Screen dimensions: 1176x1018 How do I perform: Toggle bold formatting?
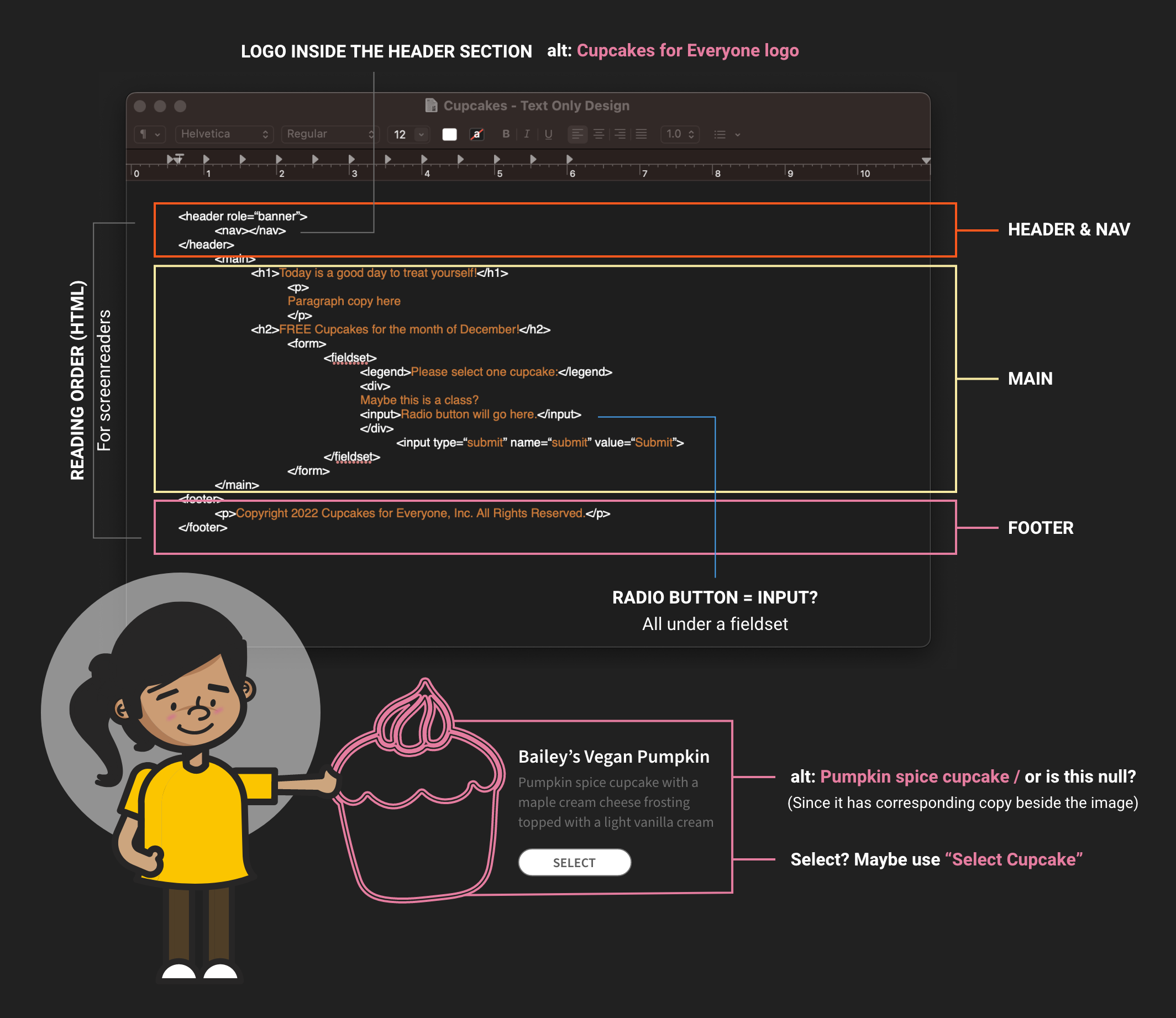click(x=506, y=134)
